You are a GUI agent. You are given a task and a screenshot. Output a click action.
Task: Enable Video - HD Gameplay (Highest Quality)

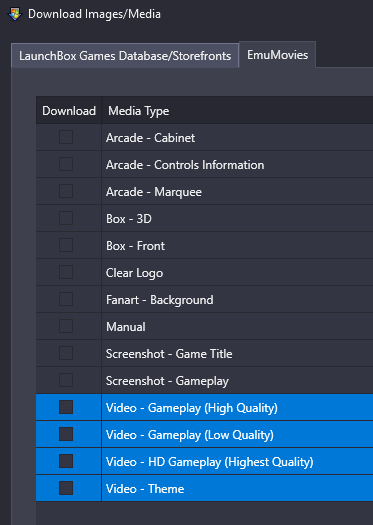pos(66,461)
